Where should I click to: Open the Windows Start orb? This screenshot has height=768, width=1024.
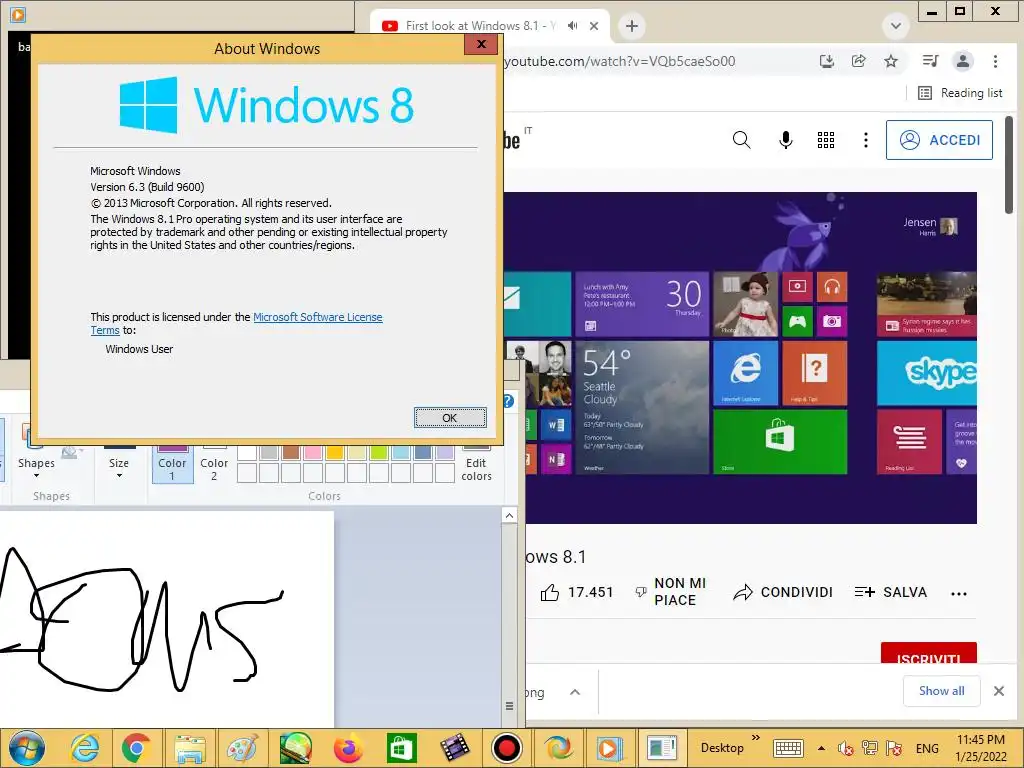[x=27, y=748]
